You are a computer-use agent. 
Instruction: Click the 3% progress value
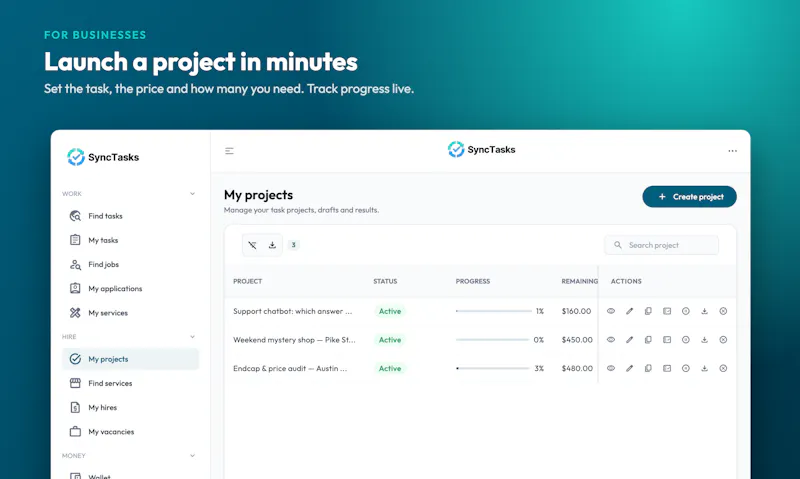pos(539,368)
